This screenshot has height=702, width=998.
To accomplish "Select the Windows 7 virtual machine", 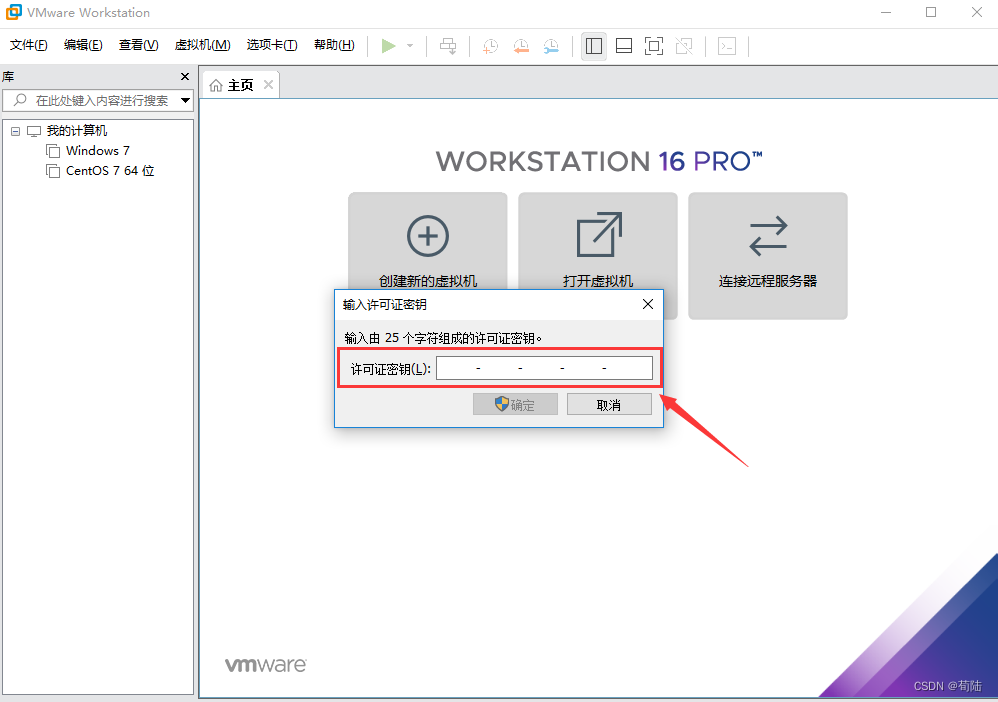I will [x=97, y=151].
